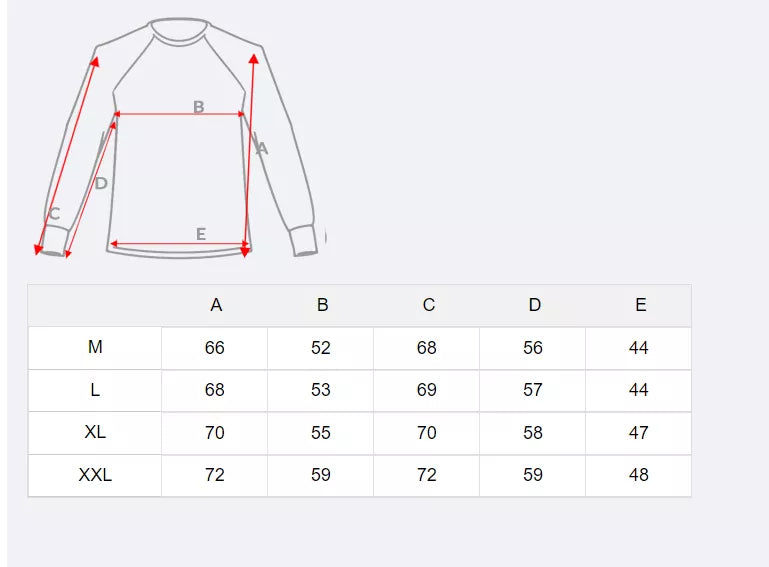Click the E hem label on the sweater diagram
This screenshot has height=567, width=769.
tap(201, 234)
